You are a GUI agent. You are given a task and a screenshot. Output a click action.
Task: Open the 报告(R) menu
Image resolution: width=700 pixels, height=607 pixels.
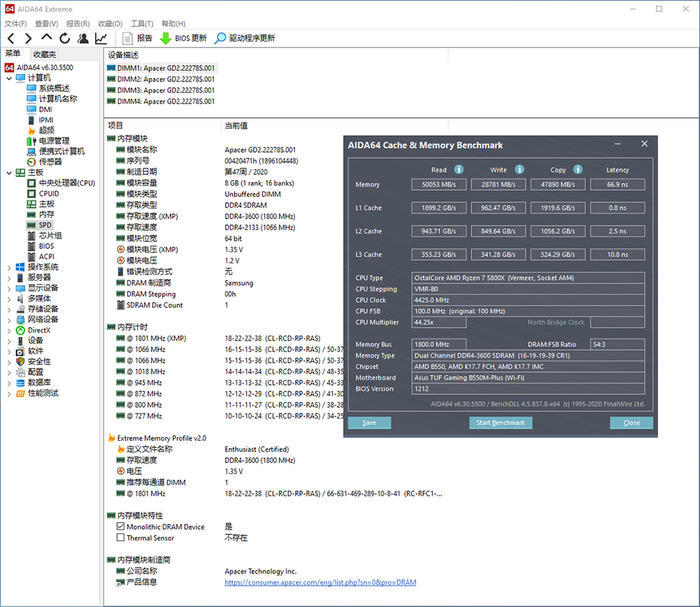click(x=78, y=24)
